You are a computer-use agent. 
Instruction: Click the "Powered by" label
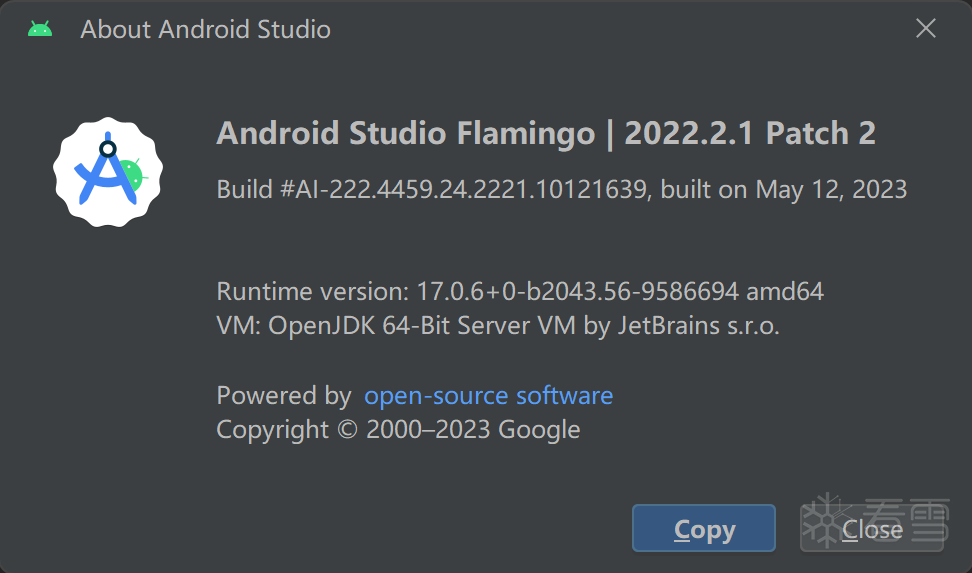(x=284, y=396)
